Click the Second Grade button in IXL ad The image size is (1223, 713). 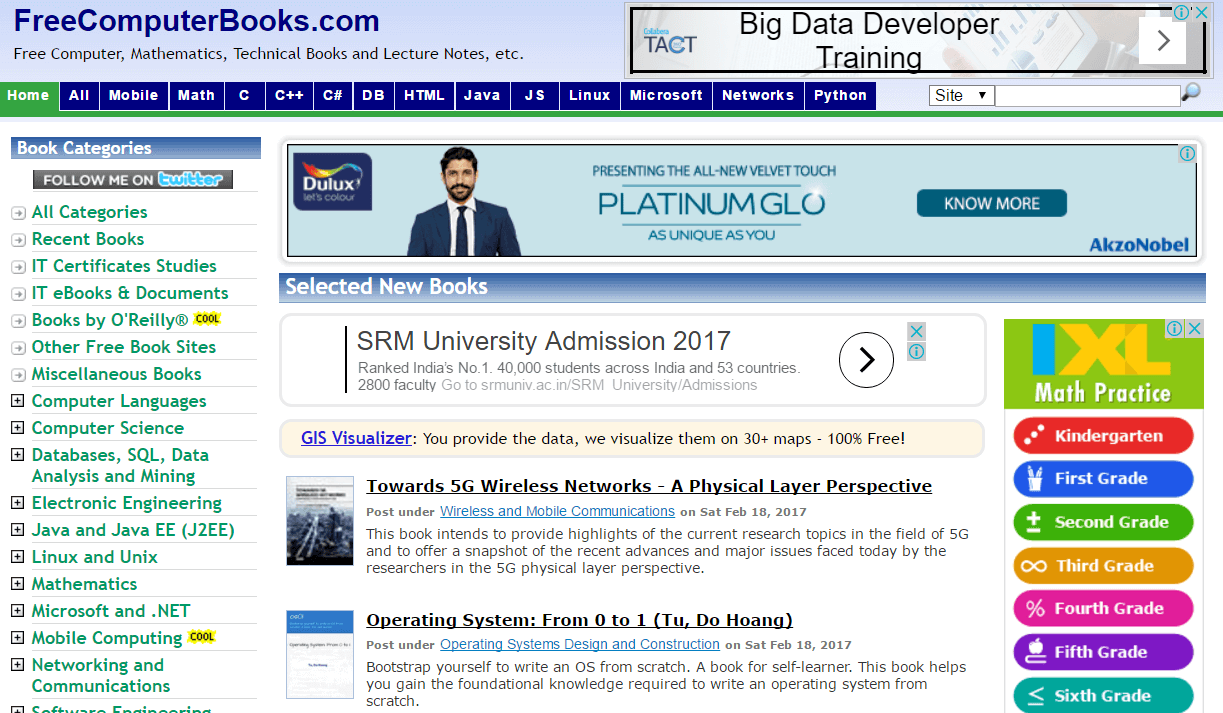click(1104, 522)
